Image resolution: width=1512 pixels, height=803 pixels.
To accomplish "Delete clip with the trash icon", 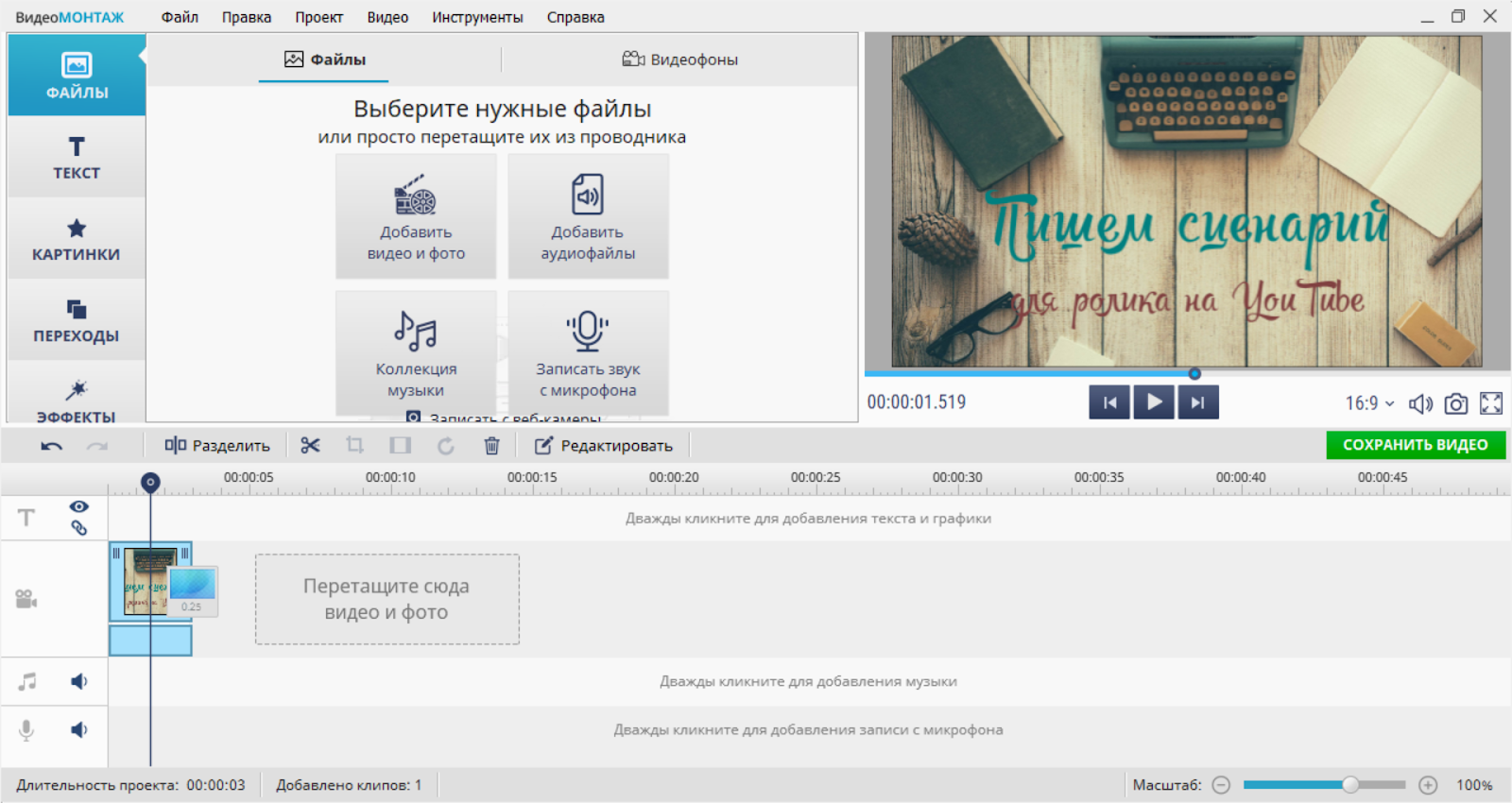I will [491, 445].
